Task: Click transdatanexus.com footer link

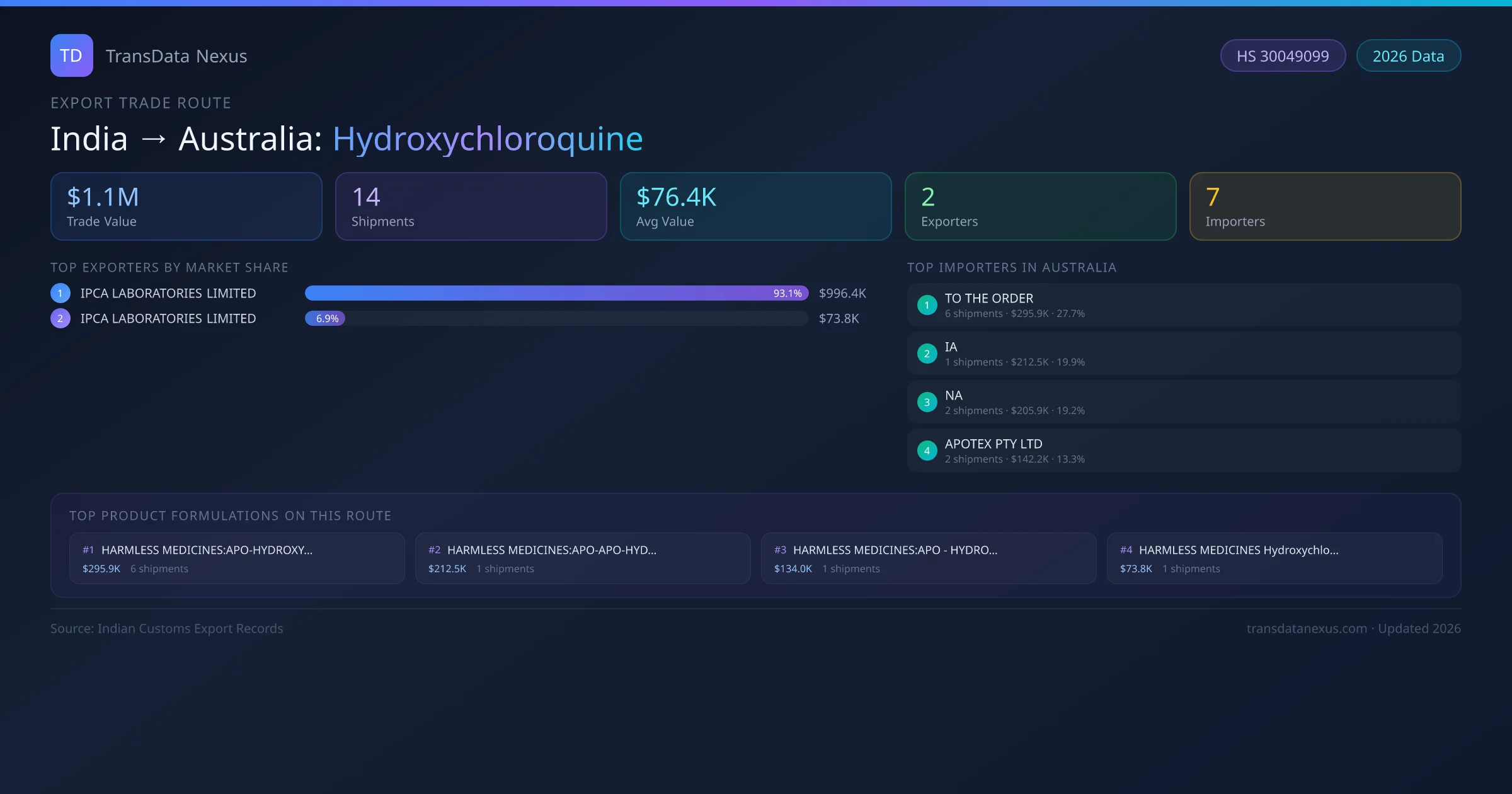Action: 1307,628
